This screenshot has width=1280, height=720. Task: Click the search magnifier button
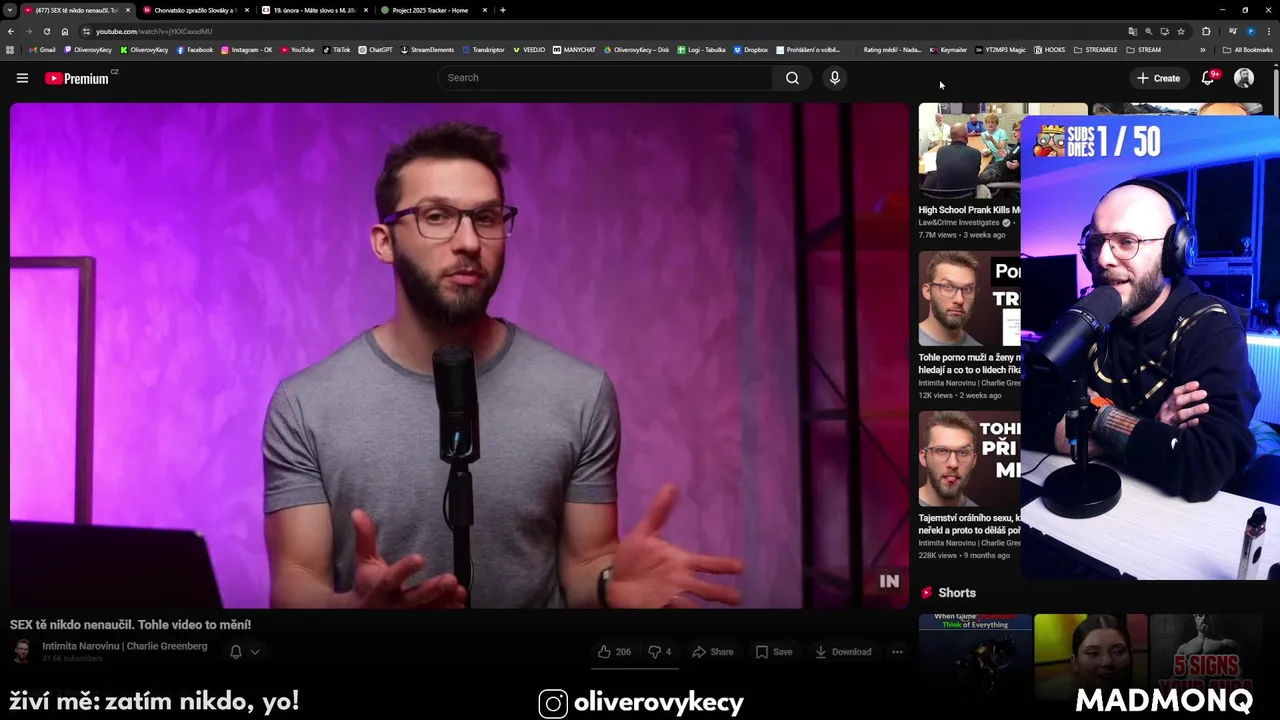click(x=792, y=78)
